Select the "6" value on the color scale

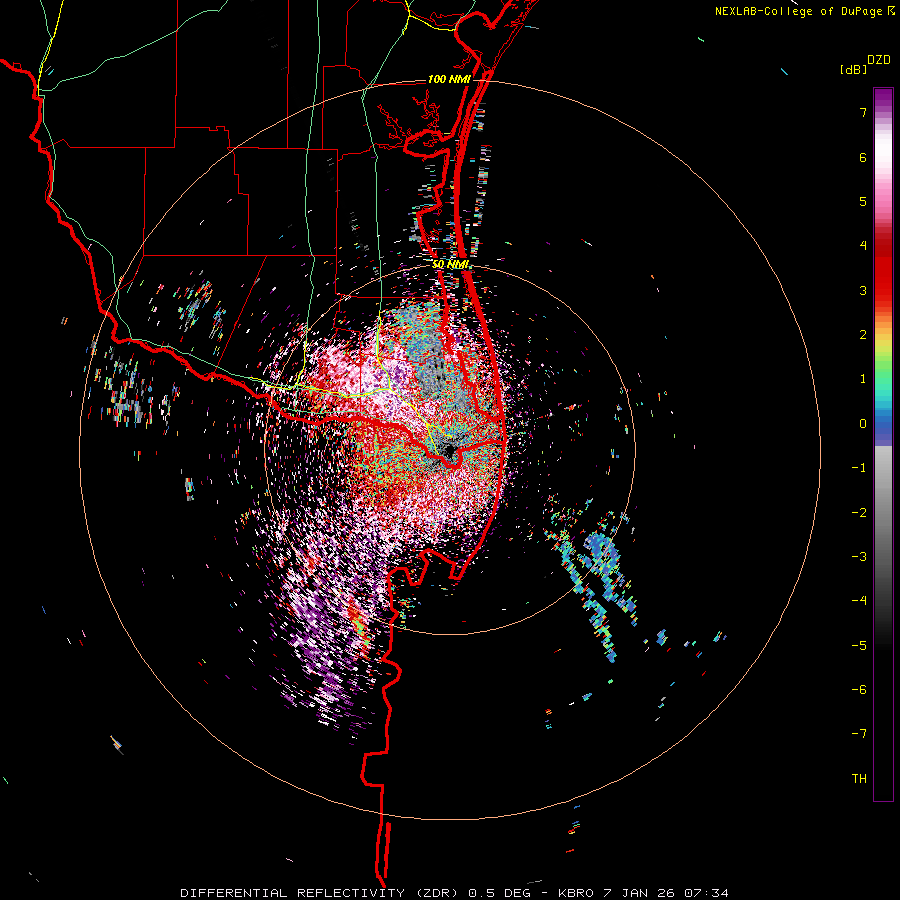[863, 157]
